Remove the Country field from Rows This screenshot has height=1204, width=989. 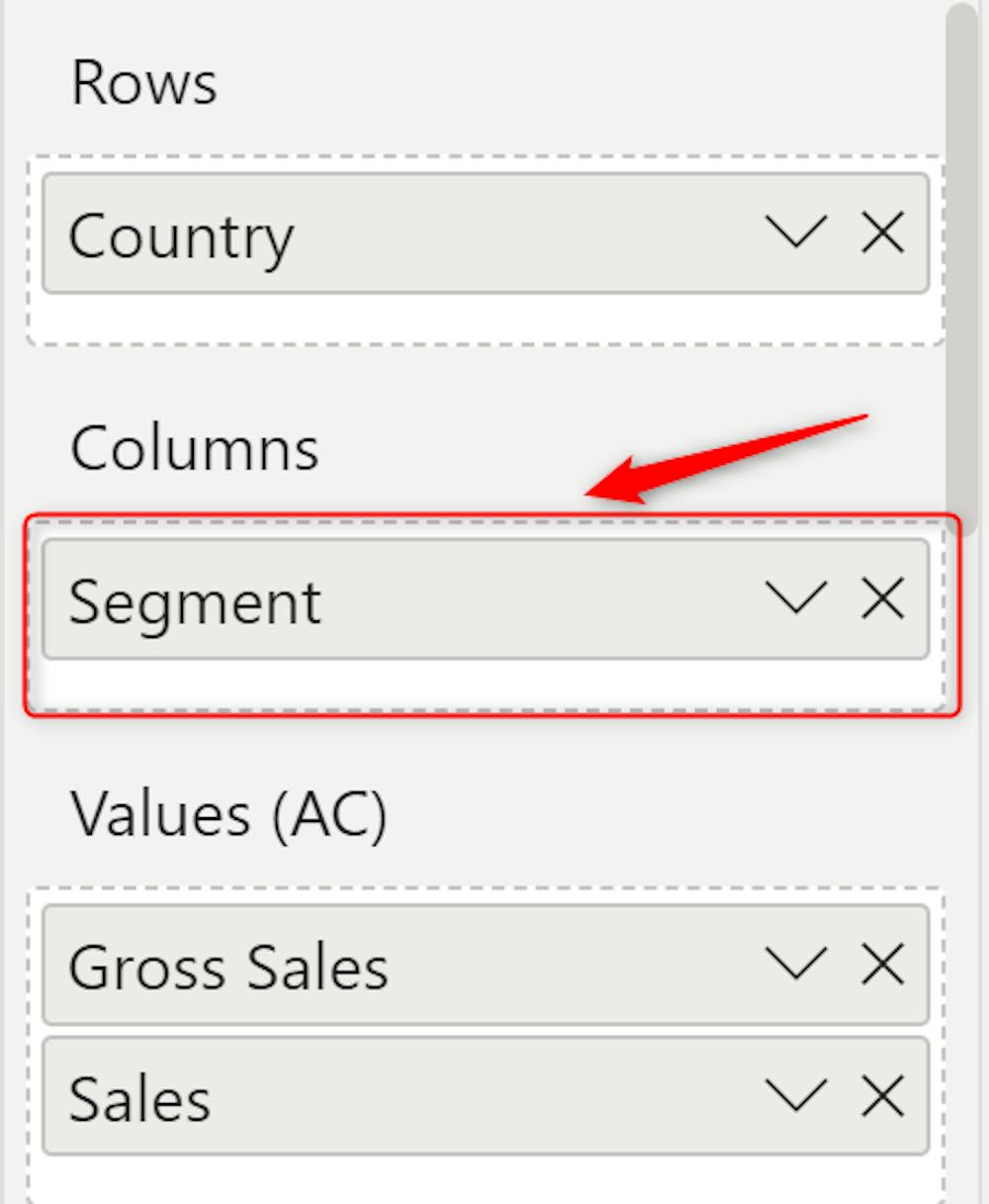(x=882, y=233)
